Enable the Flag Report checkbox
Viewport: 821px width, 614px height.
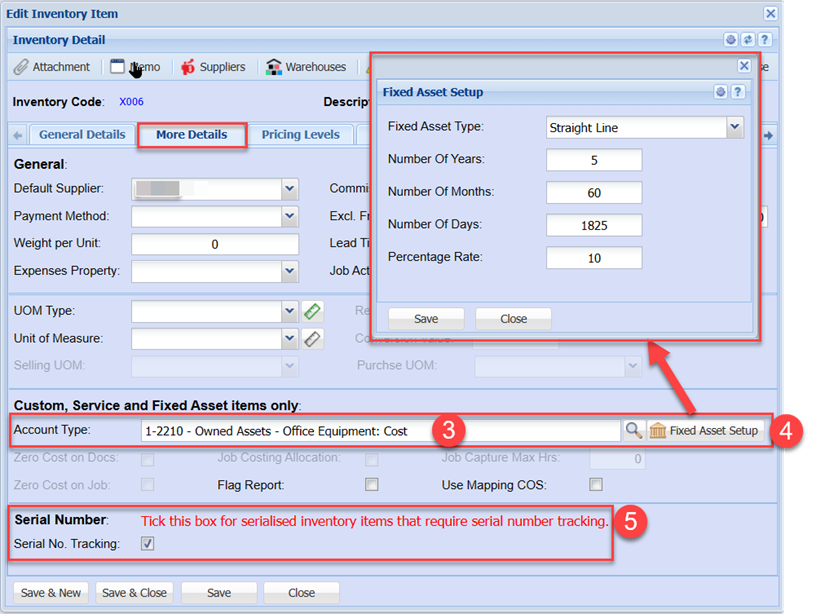coord(372,485)
